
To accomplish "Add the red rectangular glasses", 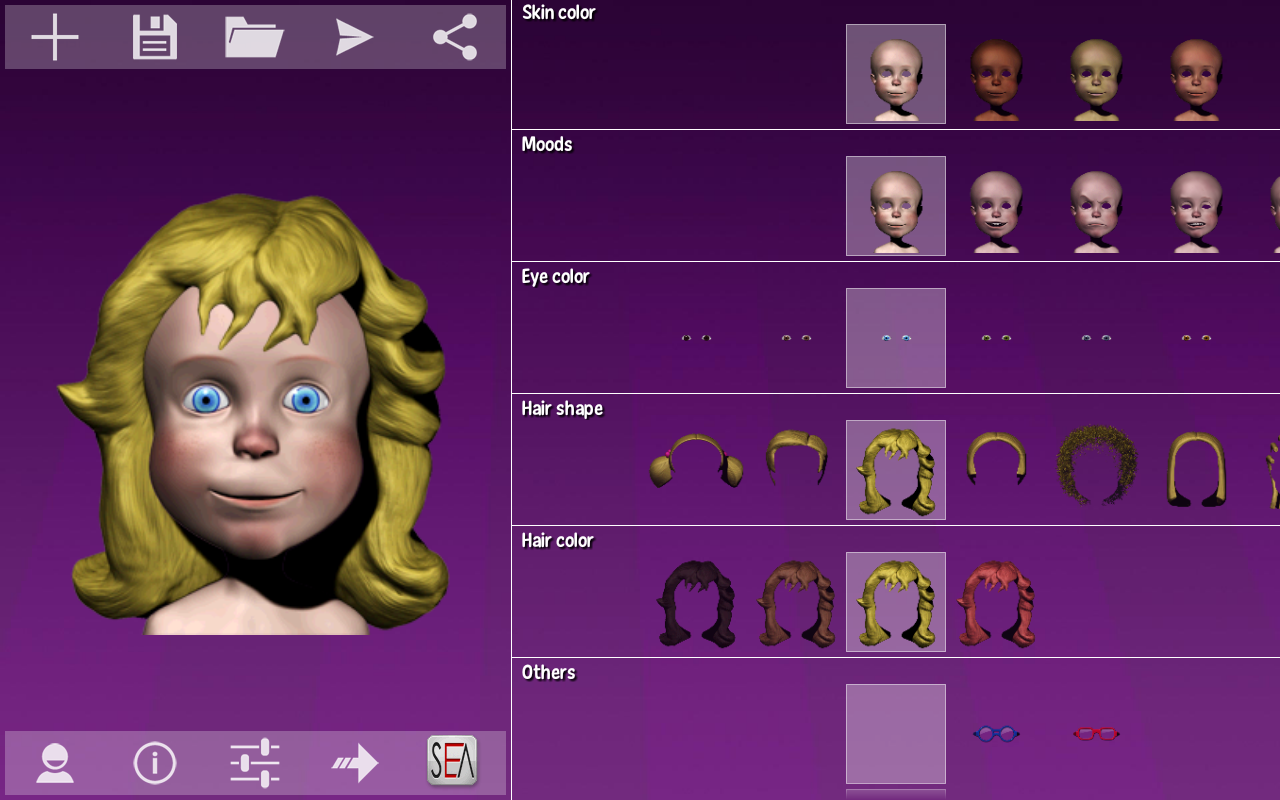I will pos(1096,734).
